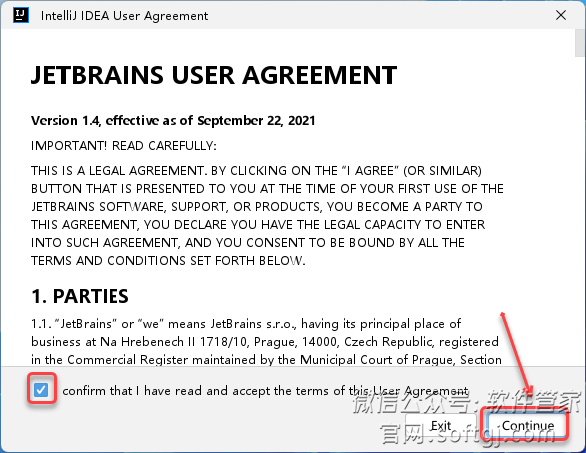Uncheck the accept terms checkbox
The width and height of the screenshot is (586, 453).
[x=41, y=390]
